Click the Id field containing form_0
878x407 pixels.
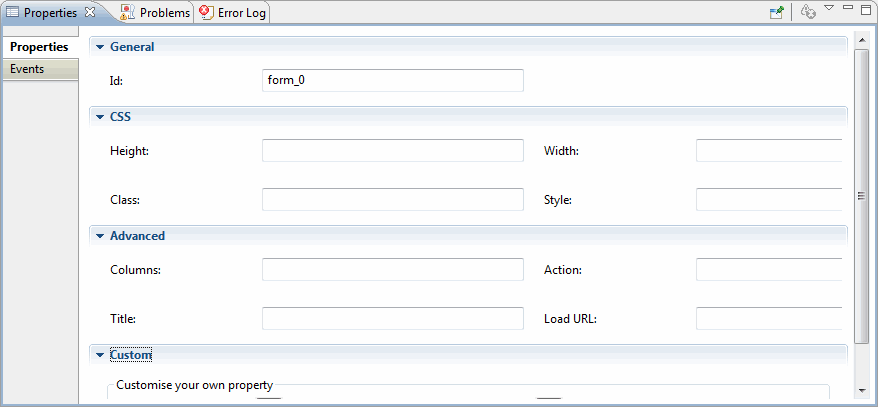[393, 80]
